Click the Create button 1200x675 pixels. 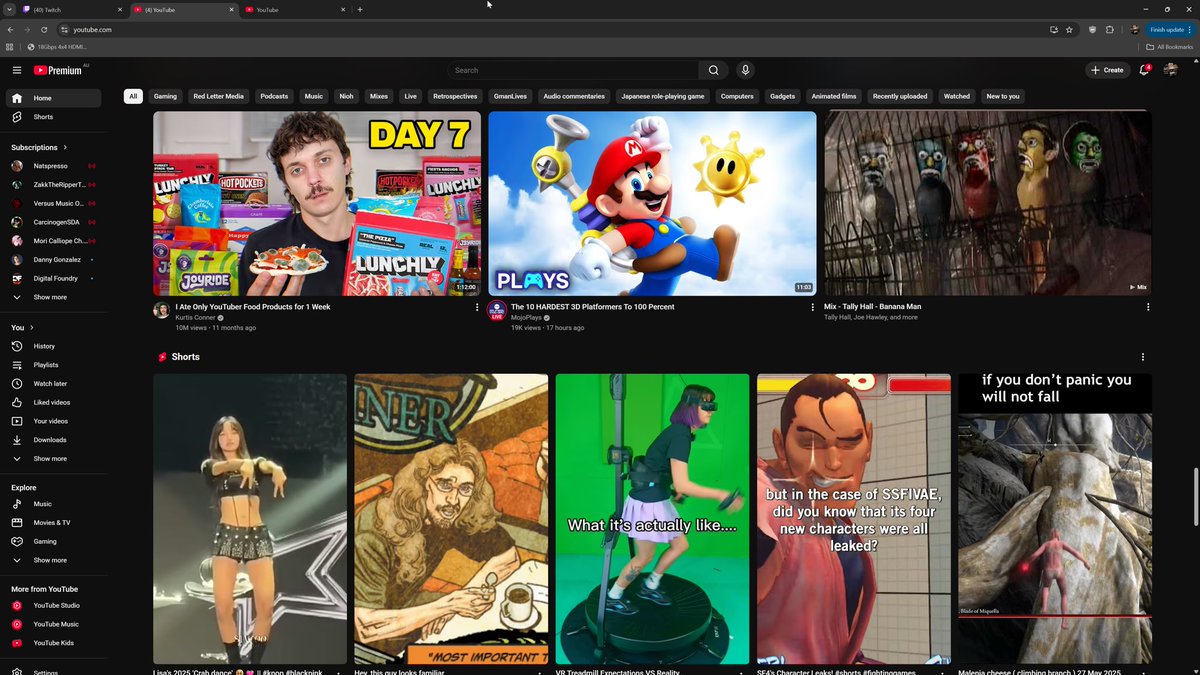point(1107,70)
